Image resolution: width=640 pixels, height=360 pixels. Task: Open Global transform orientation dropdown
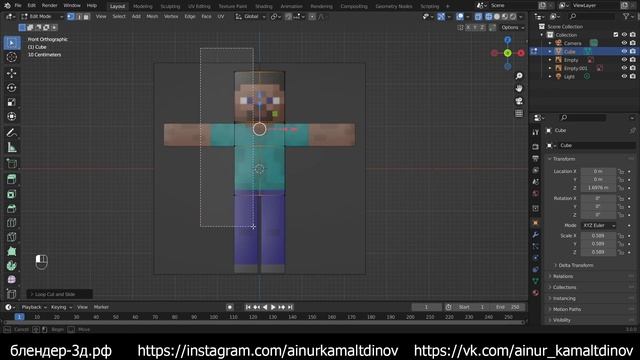(x=251, y=17)
